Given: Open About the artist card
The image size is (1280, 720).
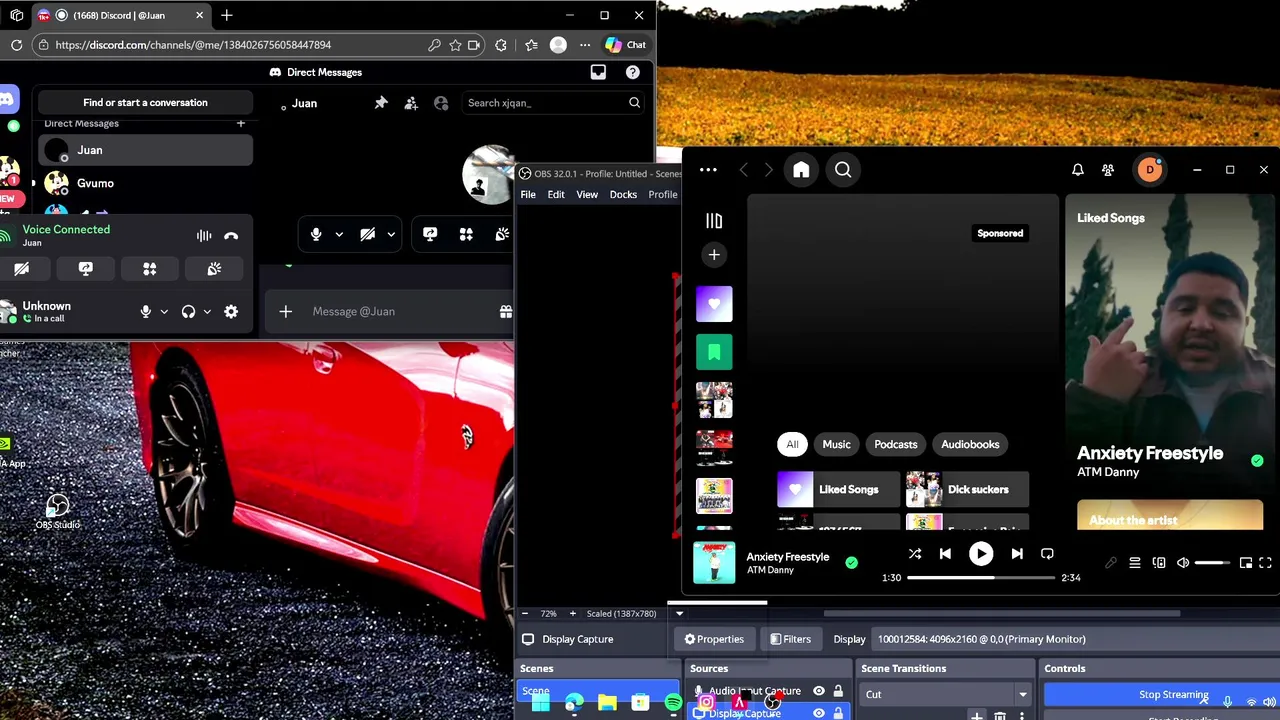Looking at the screenshot, I should pyautogui.click(x=1170, y=515).
